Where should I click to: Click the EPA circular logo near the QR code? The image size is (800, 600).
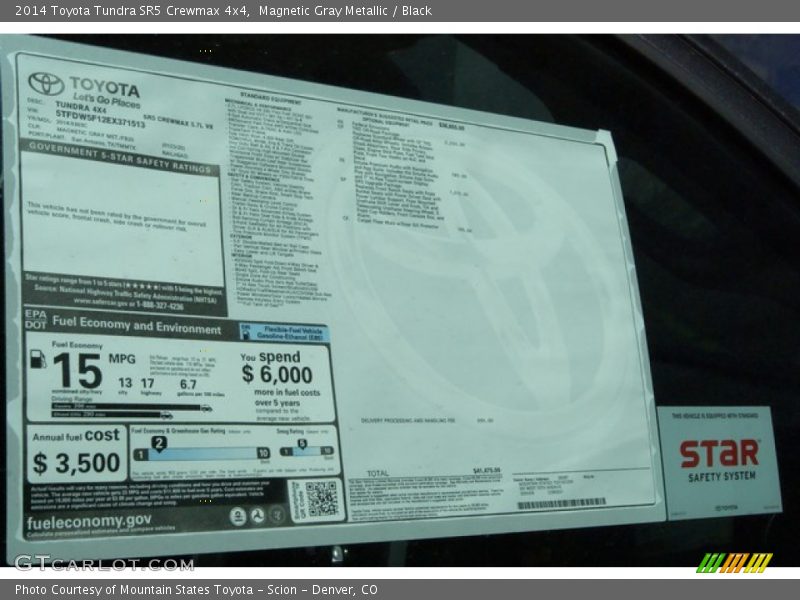tap(237, 514)
